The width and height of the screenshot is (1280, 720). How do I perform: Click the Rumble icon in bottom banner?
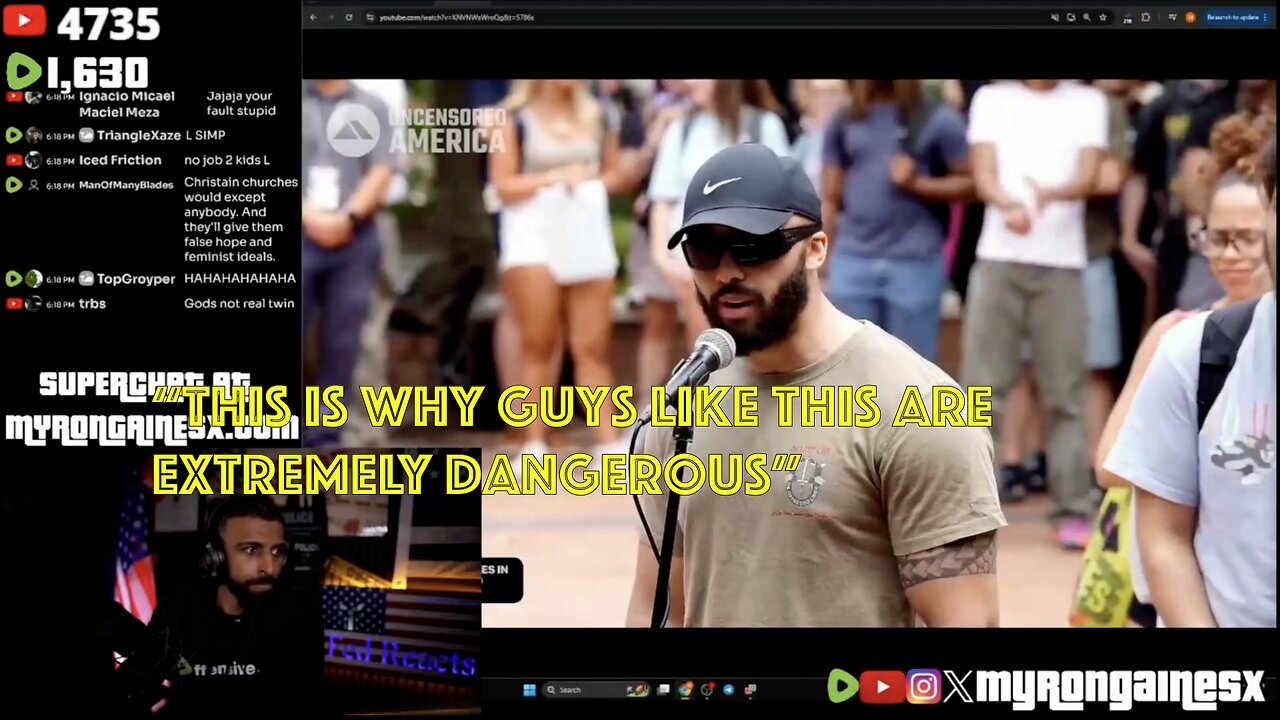(x=844, y=686)
